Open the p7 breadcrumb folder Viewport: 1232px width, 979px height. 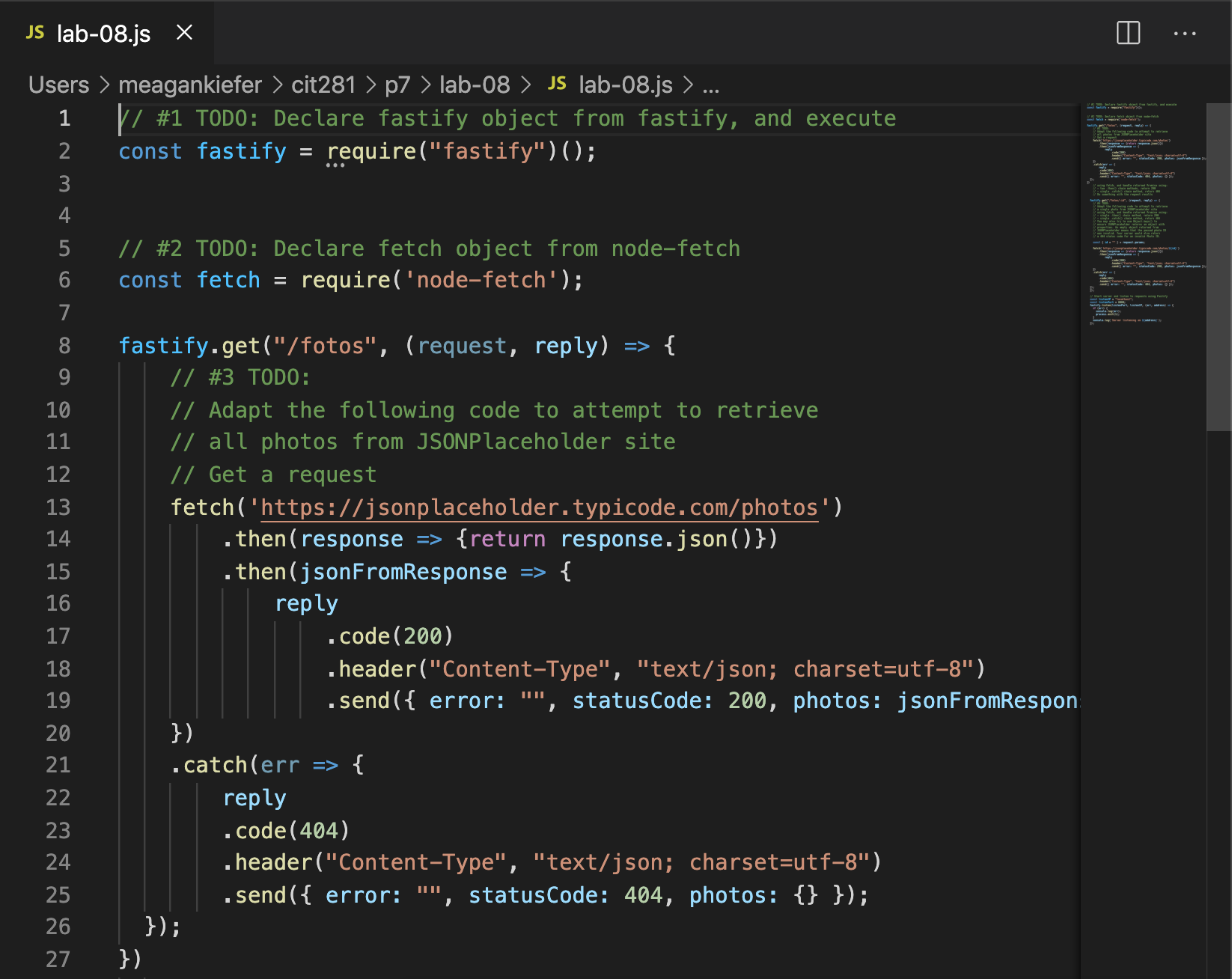397,85
